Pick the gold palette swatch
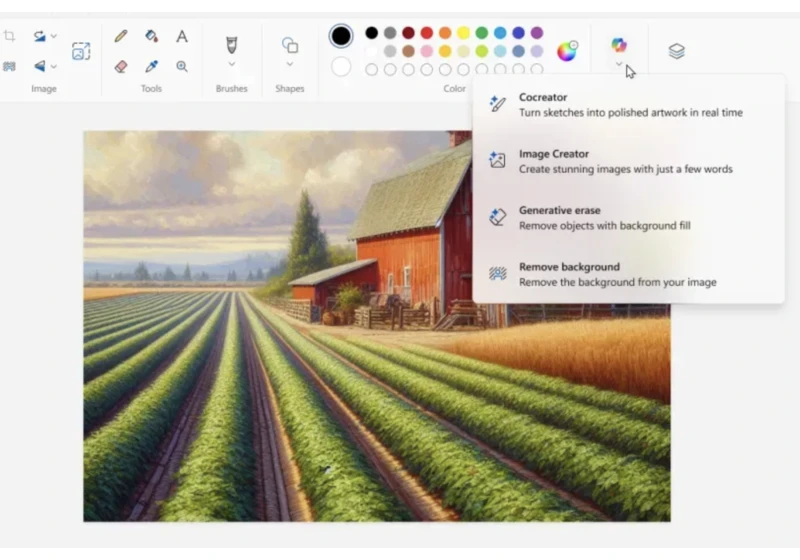This screenshot has width=800, height=560. [x=445, y=51]
